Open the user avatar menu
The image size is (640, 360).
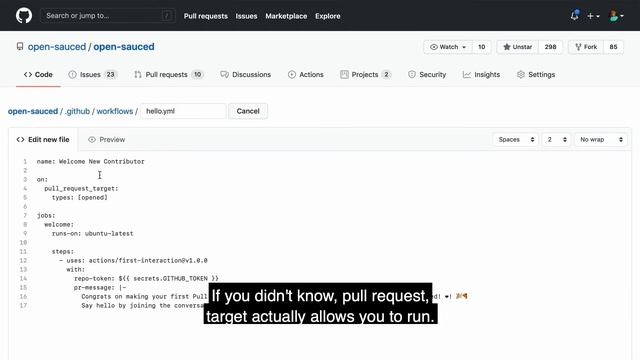(x=616, y=16)
